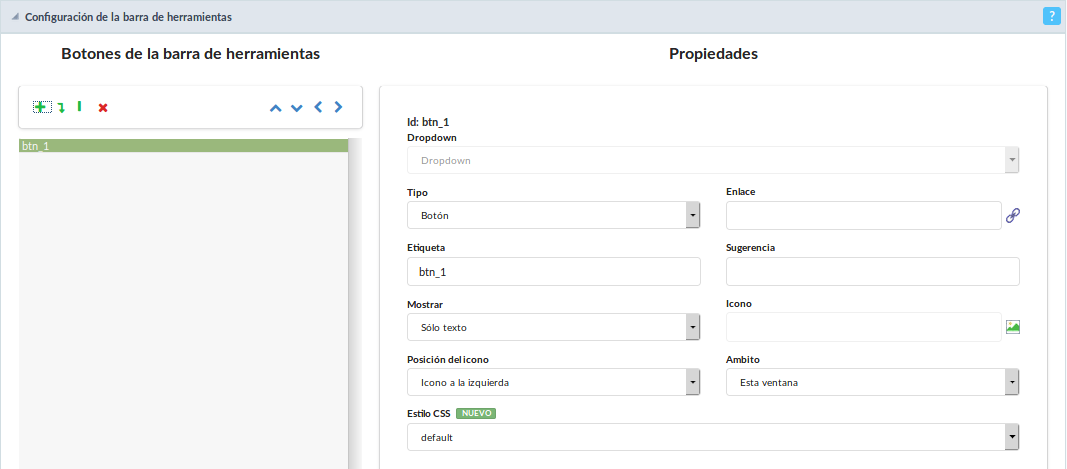Viewport: 1067px width, 469px height.
Task: Click the green vertical bar separator icon
Action: click(80, 106)
